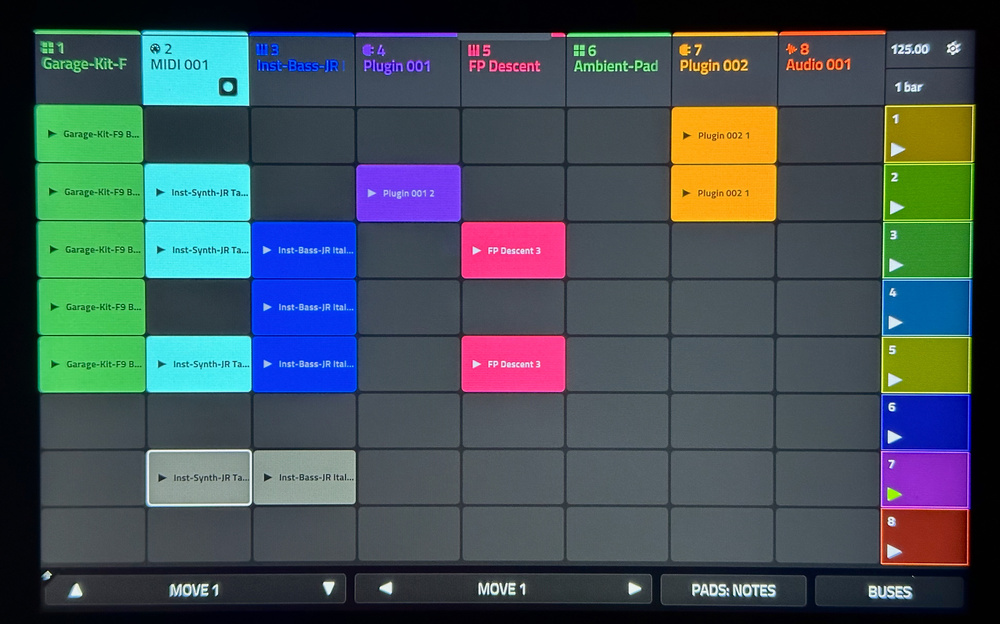The height and width of the screenshot is (624, 1000).
Task: Open the 1 bar quantize dropdown
Action: click(929, 87)
